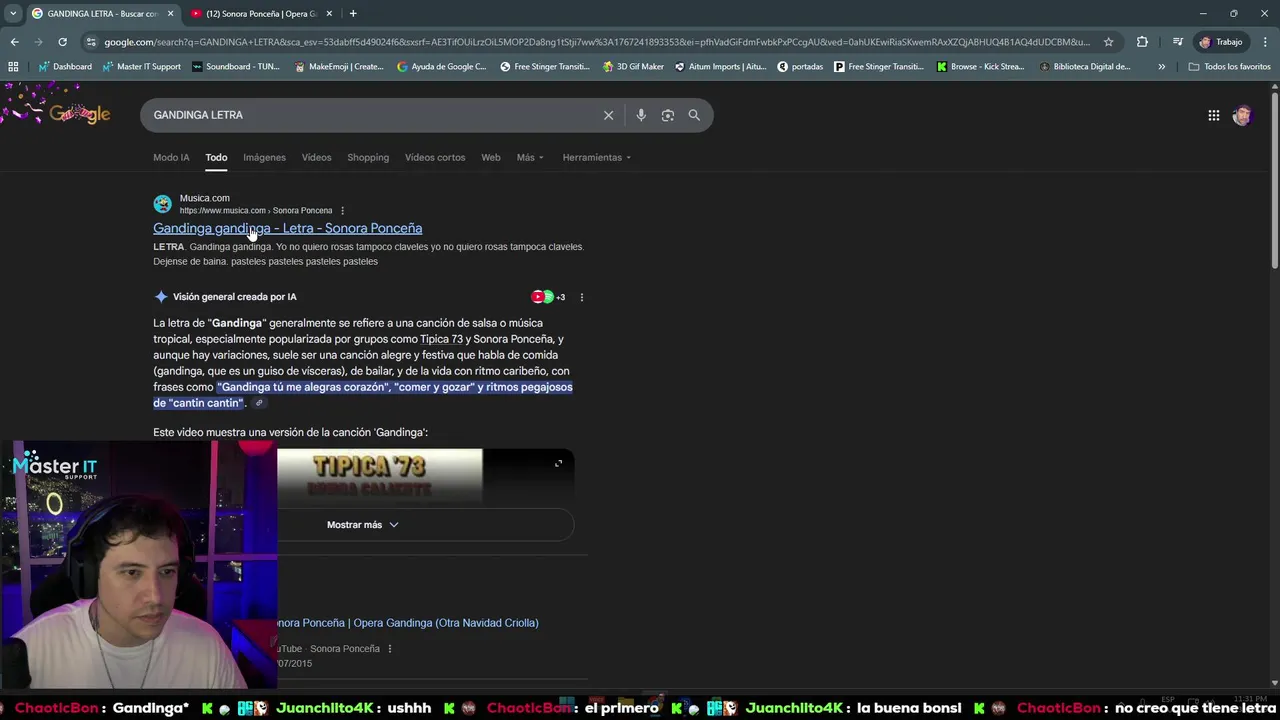Open AI overview sources +3 badge
Screen dimensions: 1280x720
(x=548, y=297)
